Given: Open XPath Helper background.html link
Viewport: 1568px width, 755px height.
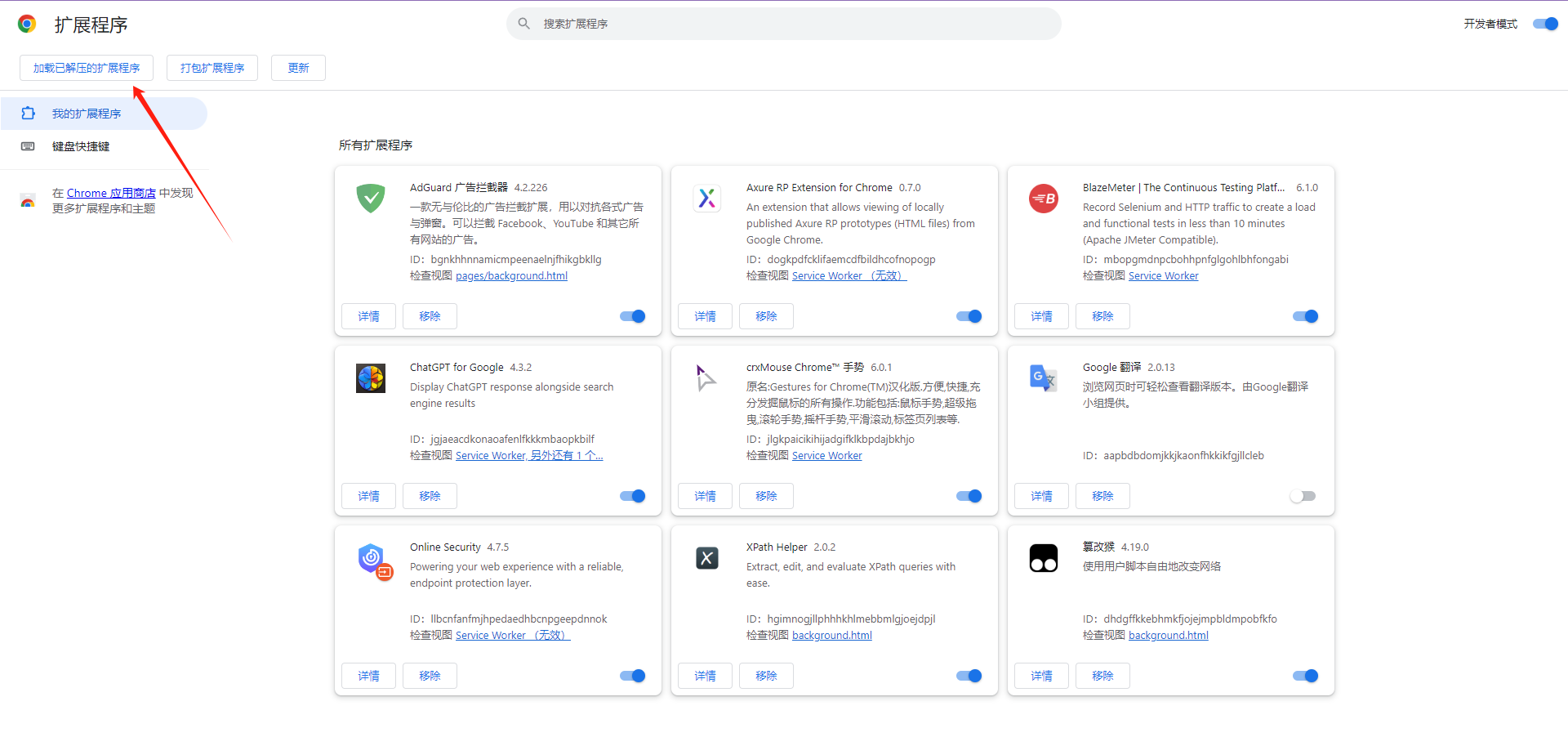Looking at the screenshot, I should click(831, 636).
